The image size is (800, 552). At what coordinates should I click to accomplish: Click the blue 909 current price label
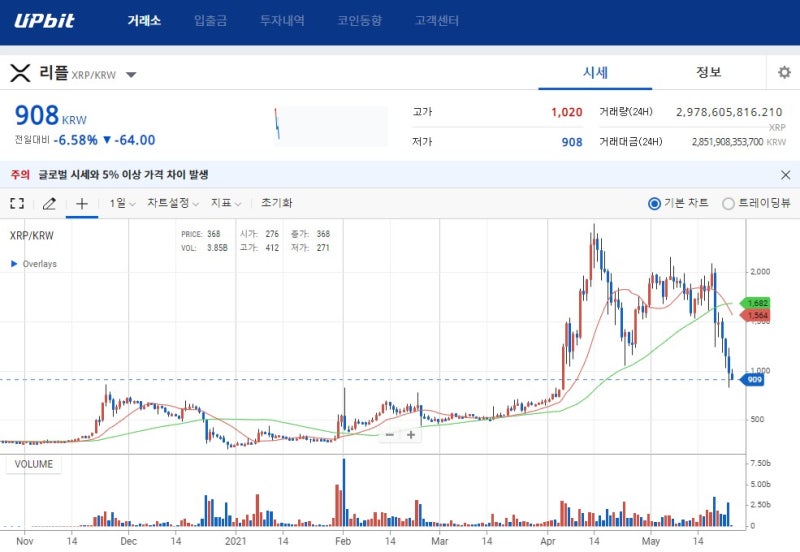[752, 380]
